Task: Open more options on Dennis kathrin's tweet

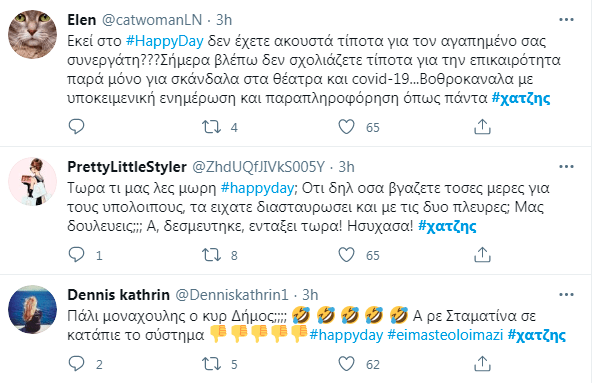Action: pyautogui.click(x=566, y=295)
